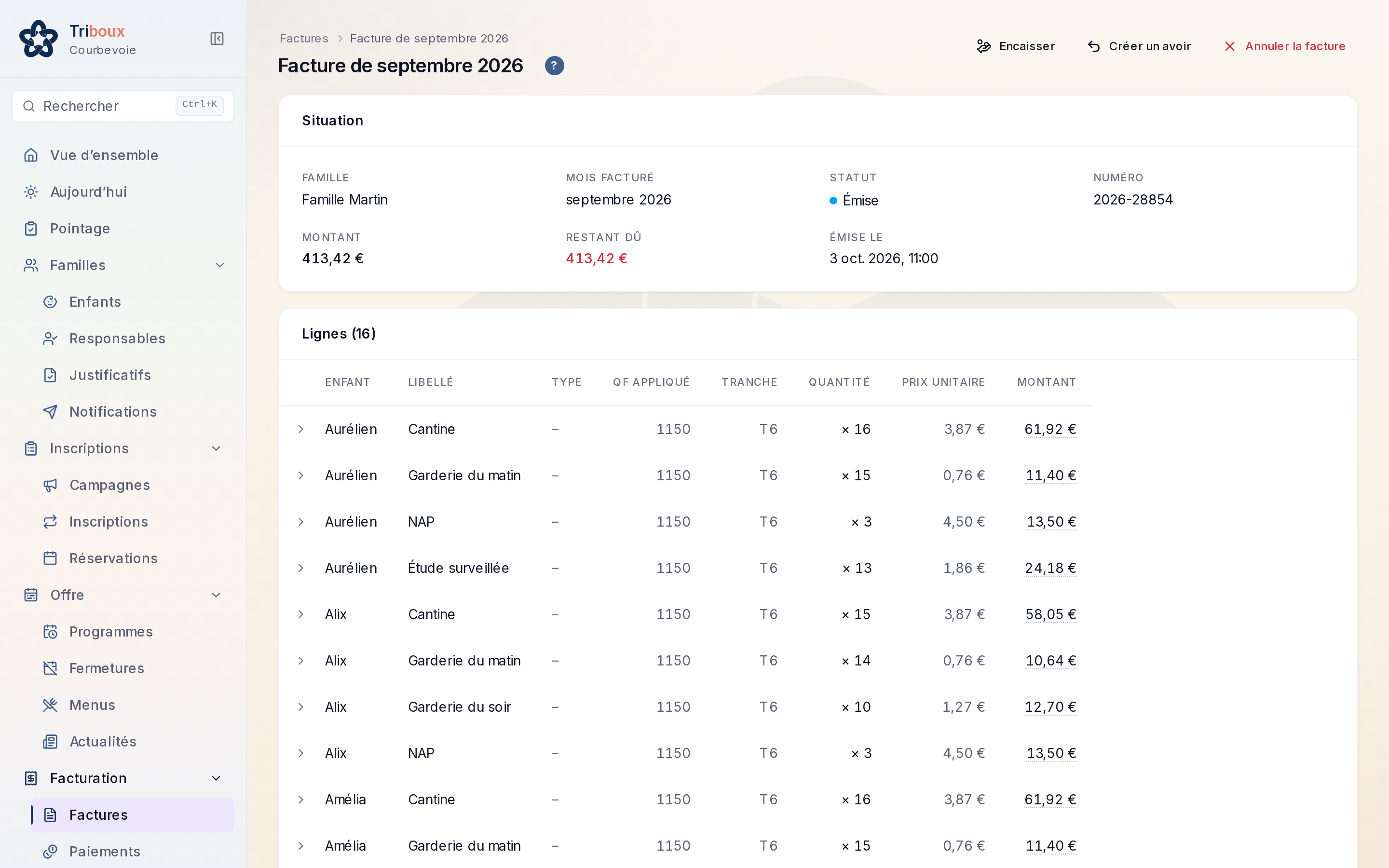Open Paiements coins icon

click(51, 851)
